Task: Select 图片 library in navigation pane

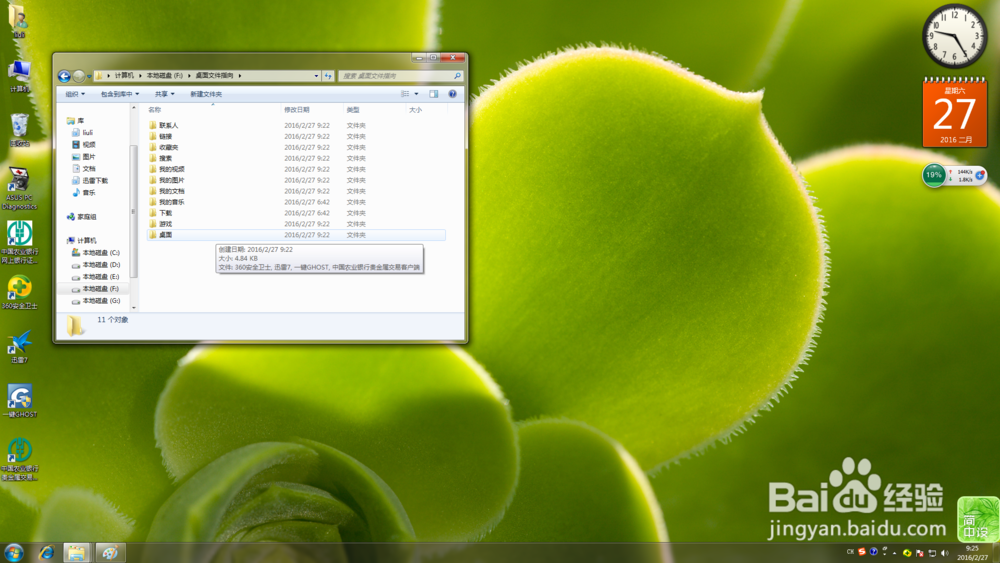Action: (x=84, y=157)
